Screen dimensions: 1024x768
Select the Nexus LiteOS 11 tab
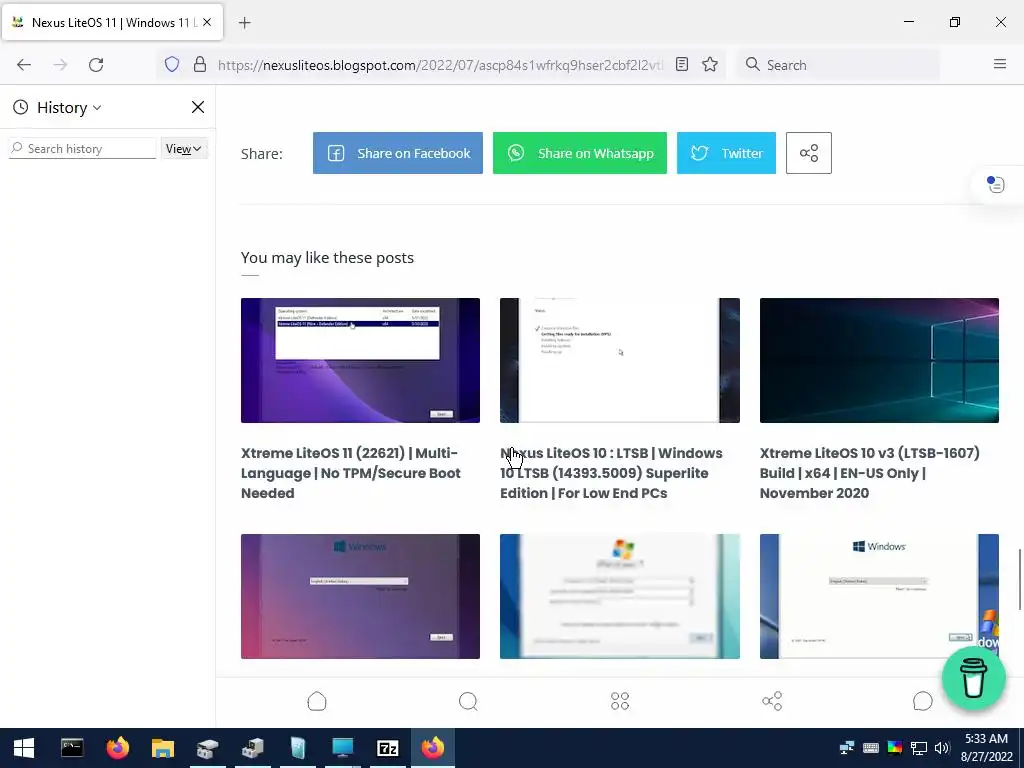(112, 22)
